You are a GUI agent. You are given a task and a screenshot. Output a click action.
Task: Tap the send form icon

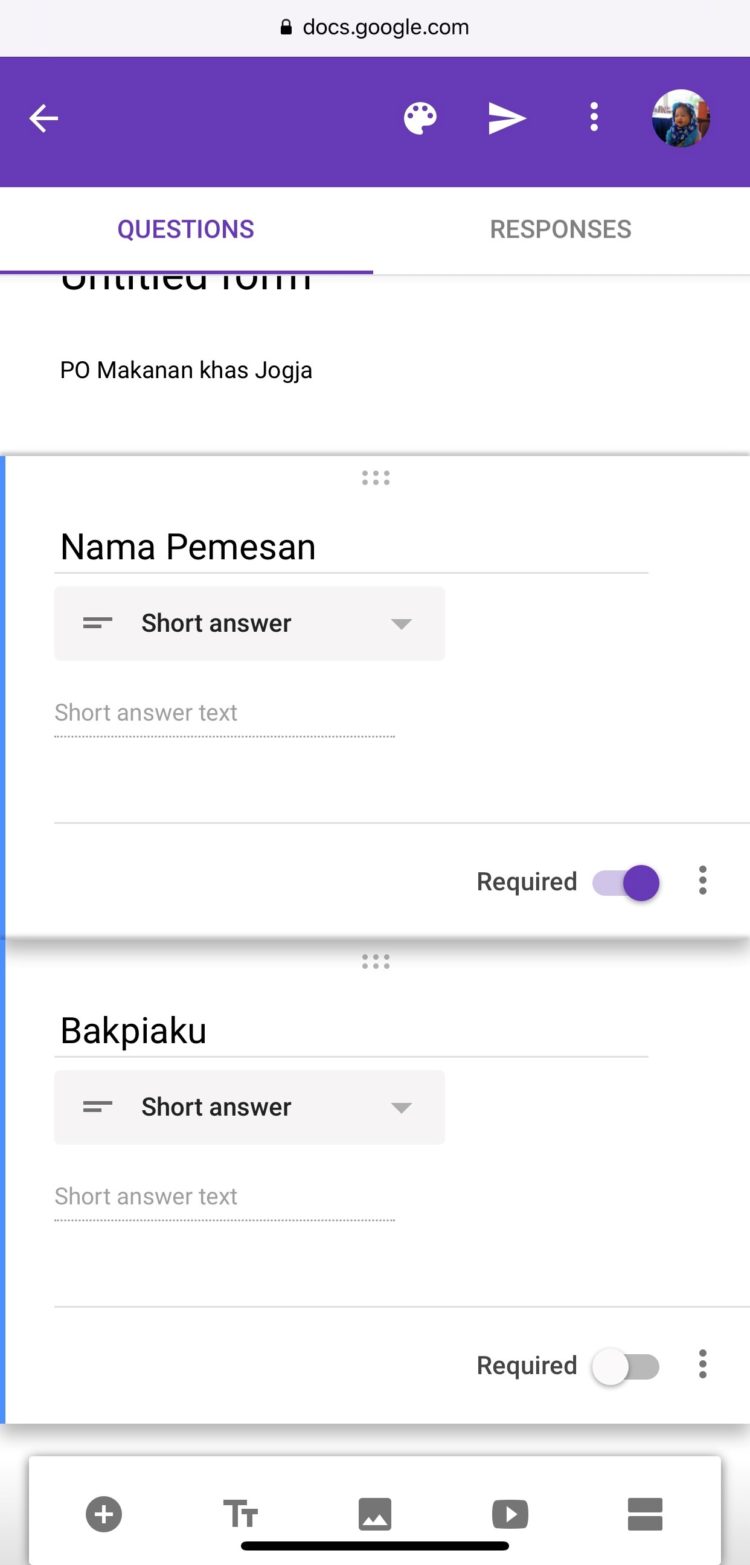(507, 119)
